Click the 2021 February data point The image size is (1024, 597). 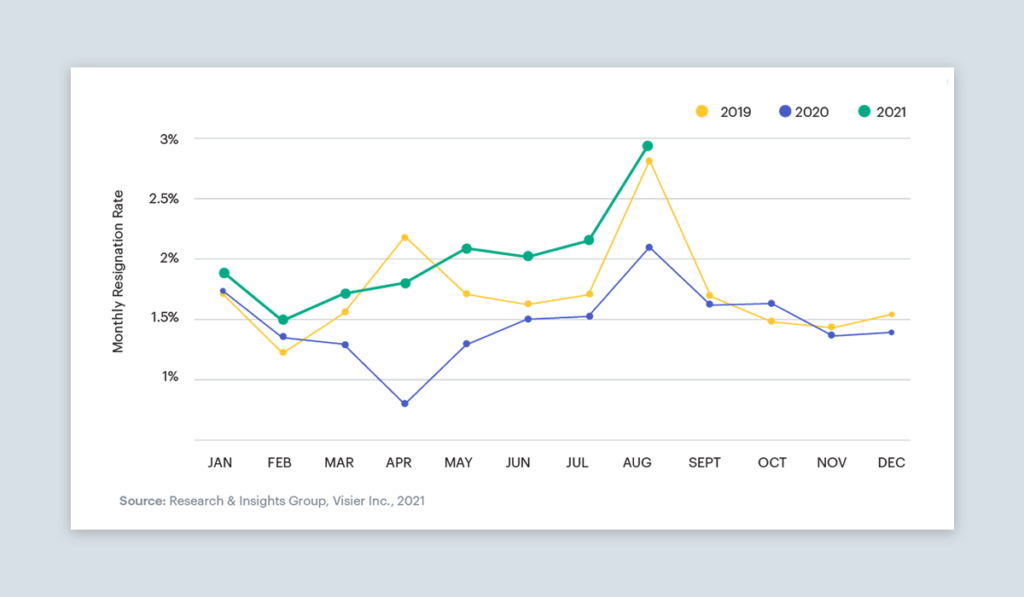coord(283,319)
